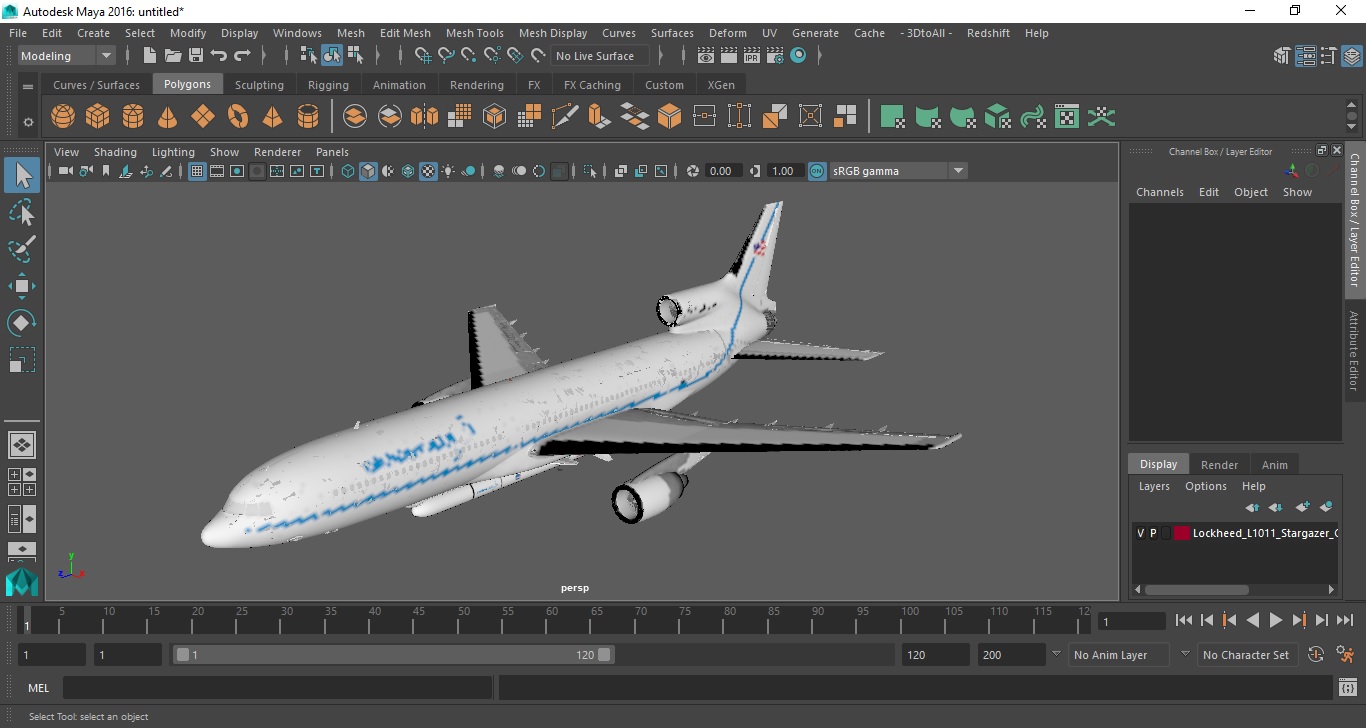Toggle use all lights in viewport

click(448, 171)
